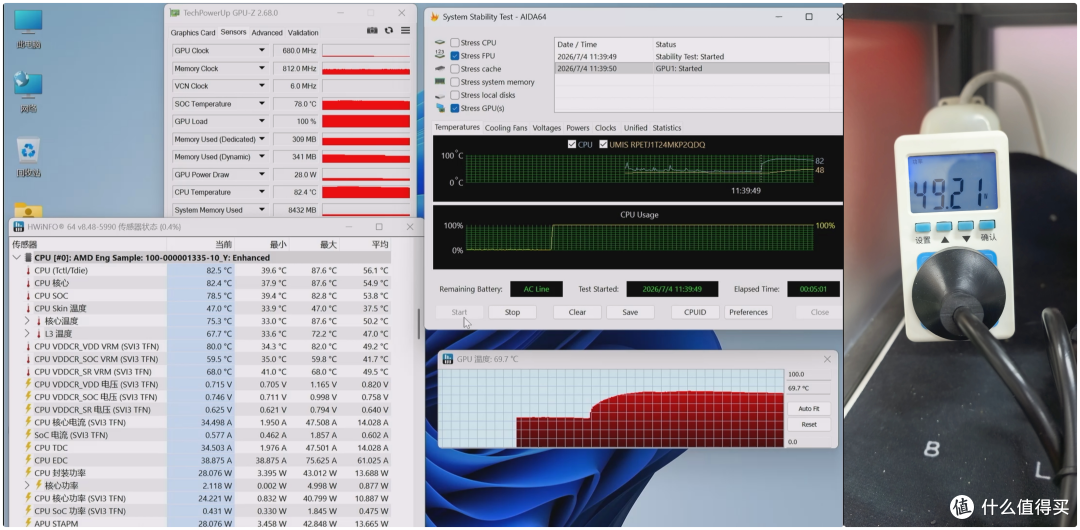Open the Memory Clock sensor dropdown
1080x530 pixels.
(x=262, y=68)
